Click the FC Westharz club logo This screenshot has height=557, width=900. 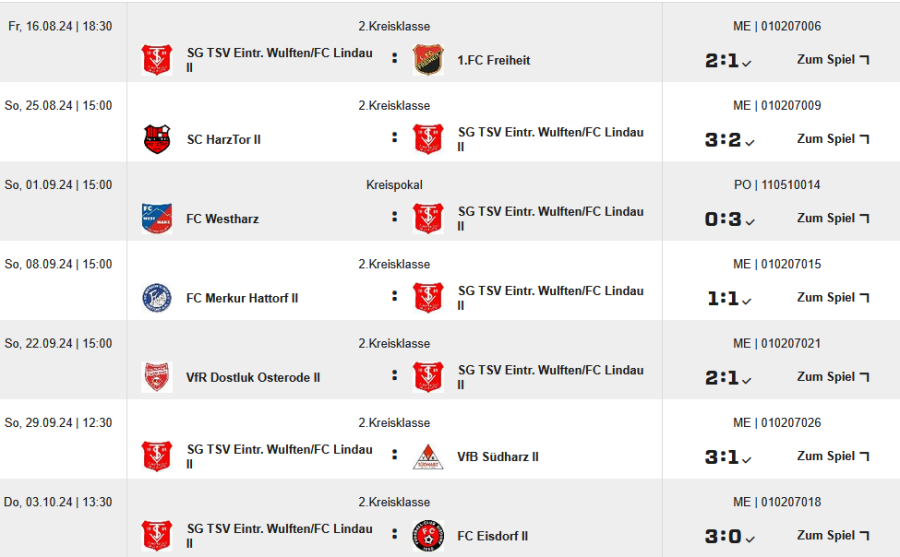click(157, 218)
